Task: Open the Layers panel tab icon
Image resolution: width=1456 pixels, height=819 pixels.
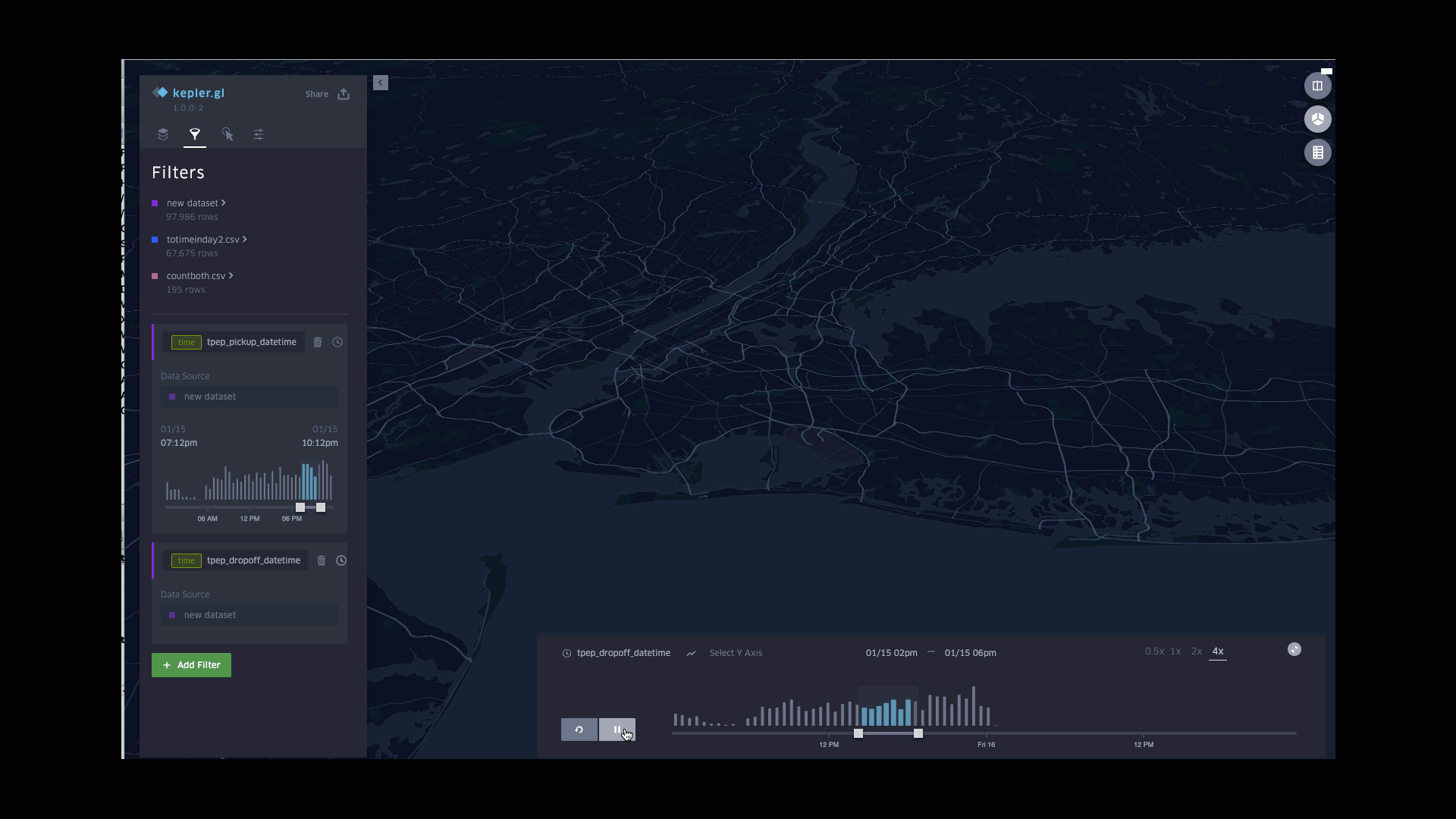Action: 163,134
